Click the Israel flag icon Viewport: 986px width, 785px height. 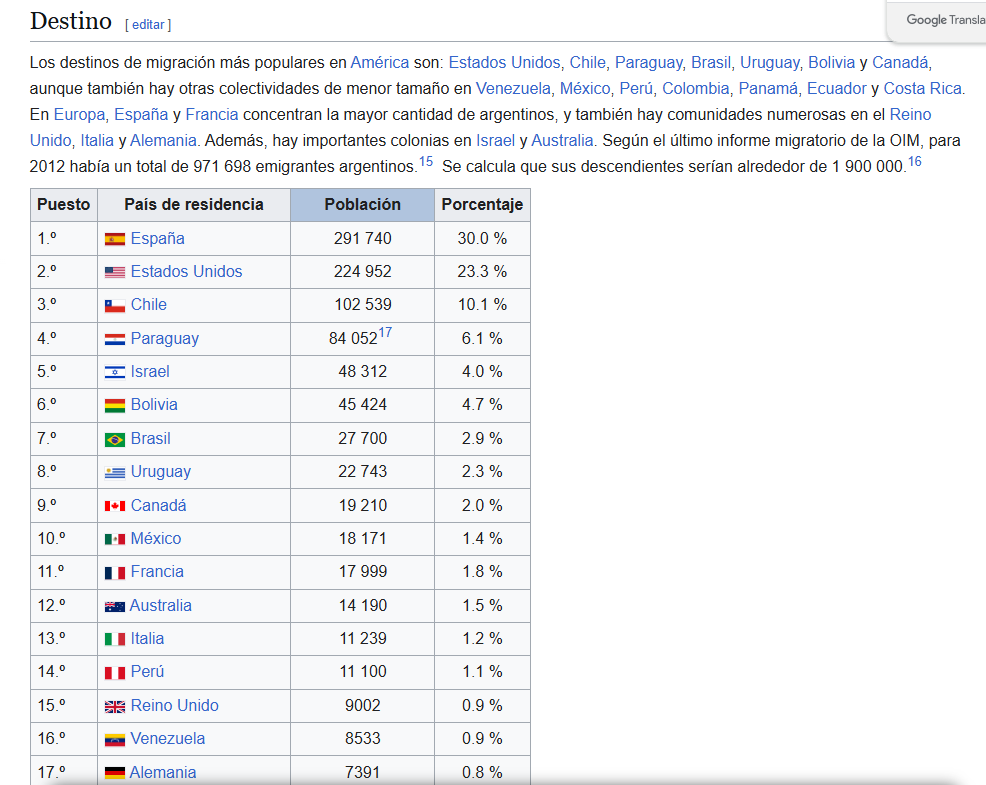114,372
